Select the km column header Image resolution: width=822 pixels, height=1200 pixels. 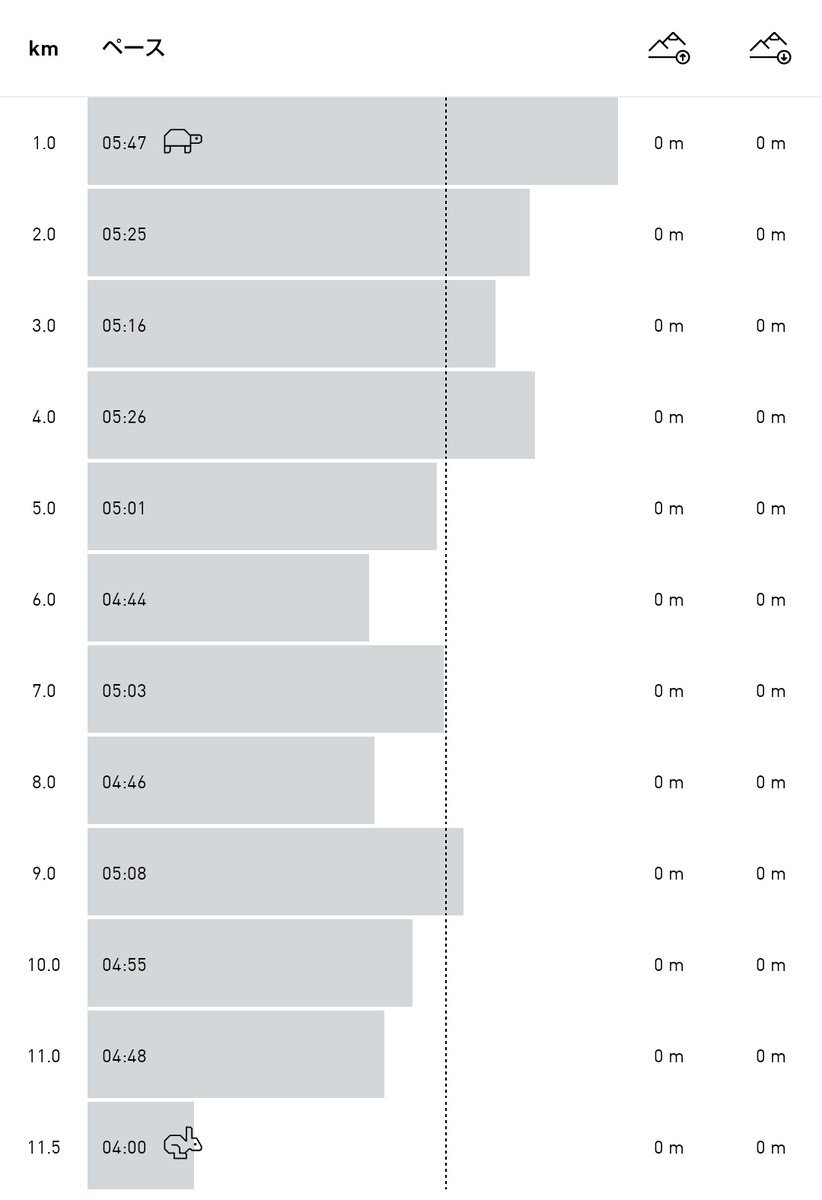[43, 48]
